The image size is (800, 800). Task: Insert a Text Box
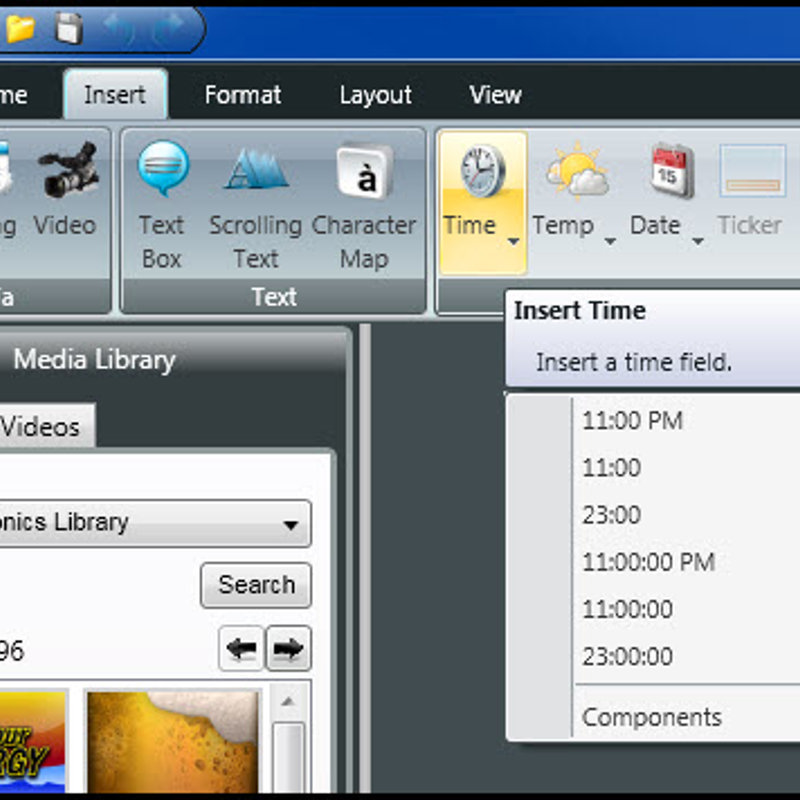pos(162,170)
